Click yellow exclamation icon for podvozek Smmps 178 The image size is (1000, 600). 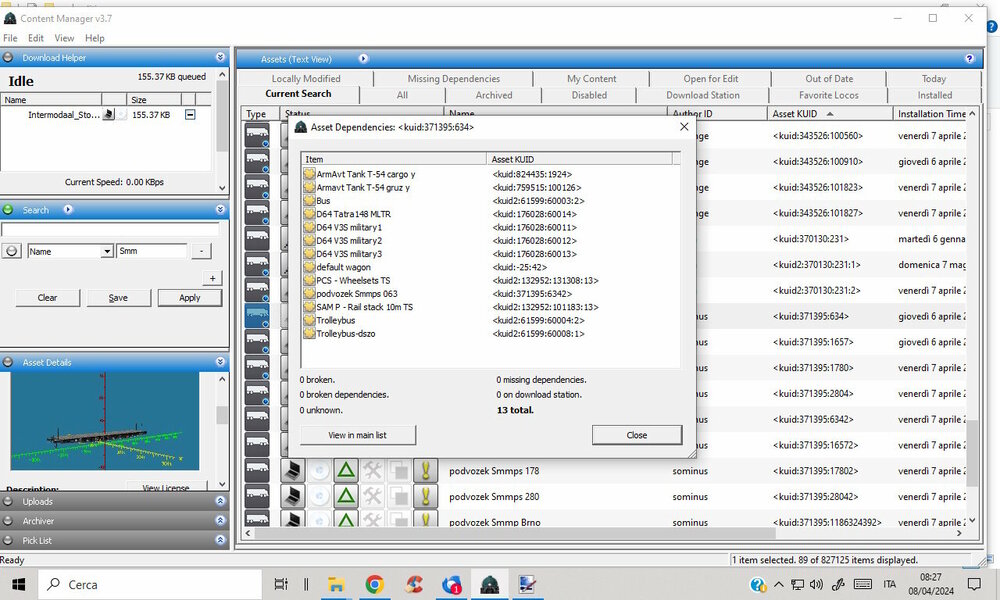[x=425, y=471]
